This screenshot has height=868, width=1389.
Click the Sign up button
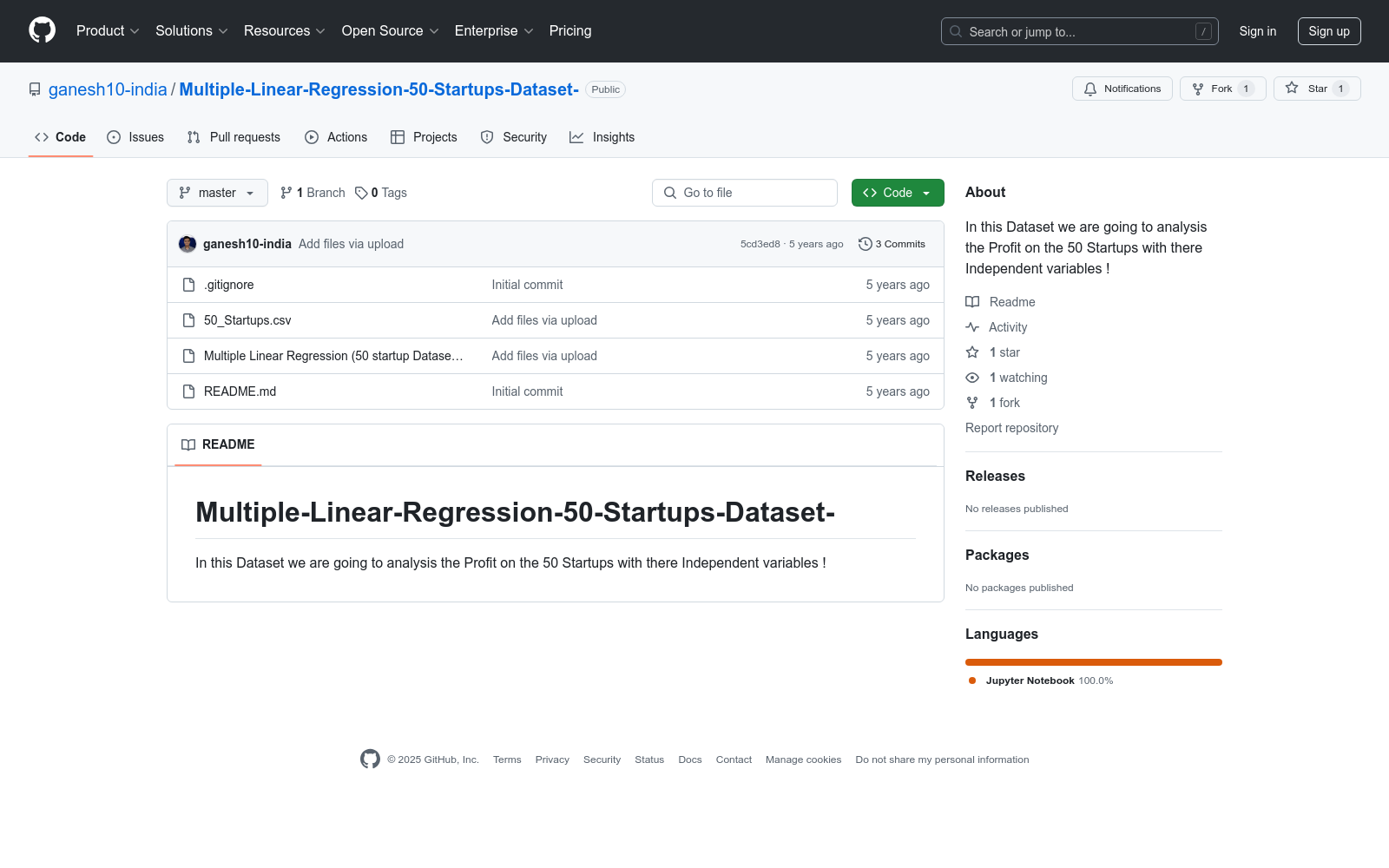click(1329, 31)
